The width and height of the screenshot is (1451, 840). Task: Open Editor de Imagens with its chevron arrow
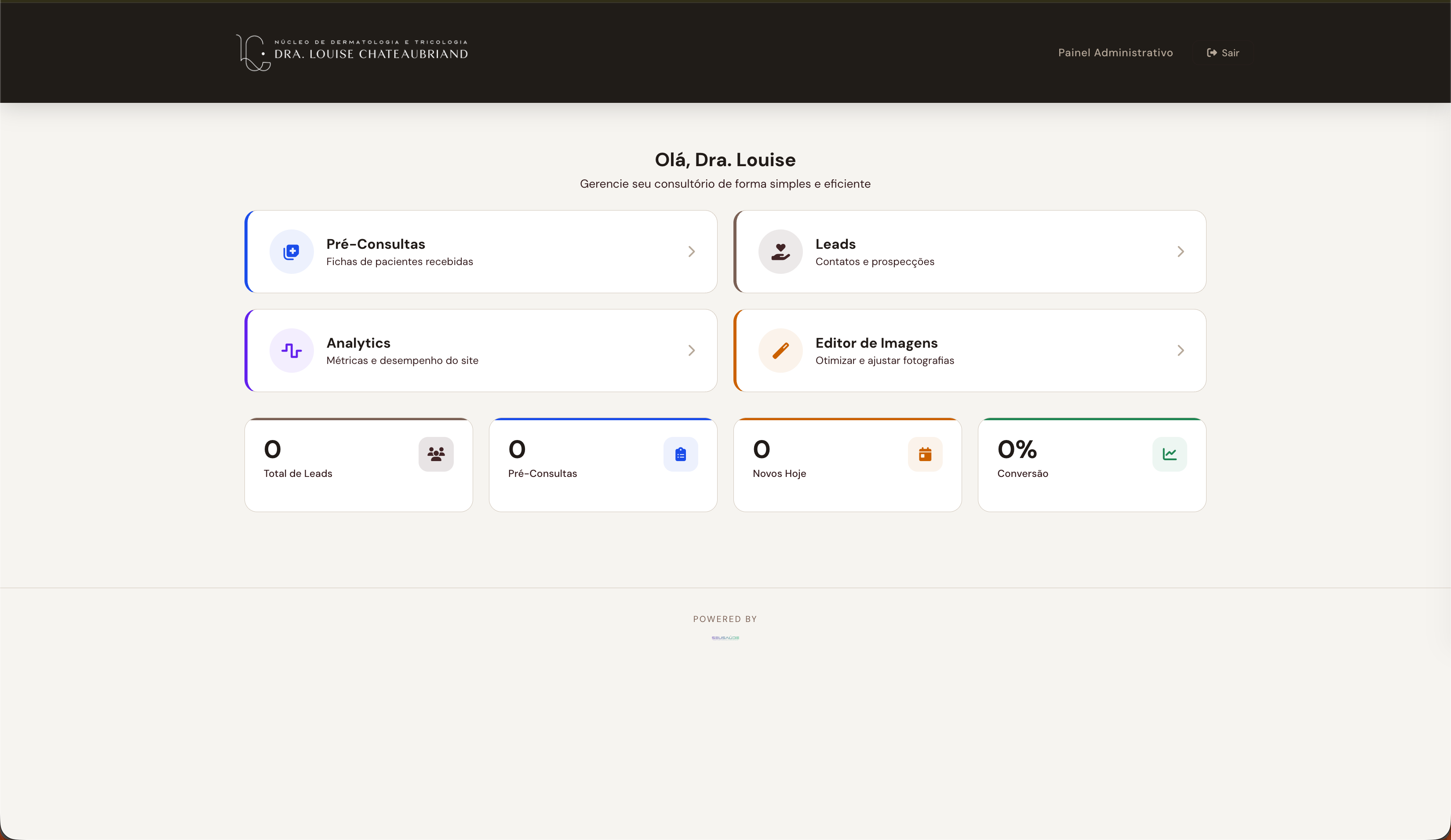[x=1181, y=351]
